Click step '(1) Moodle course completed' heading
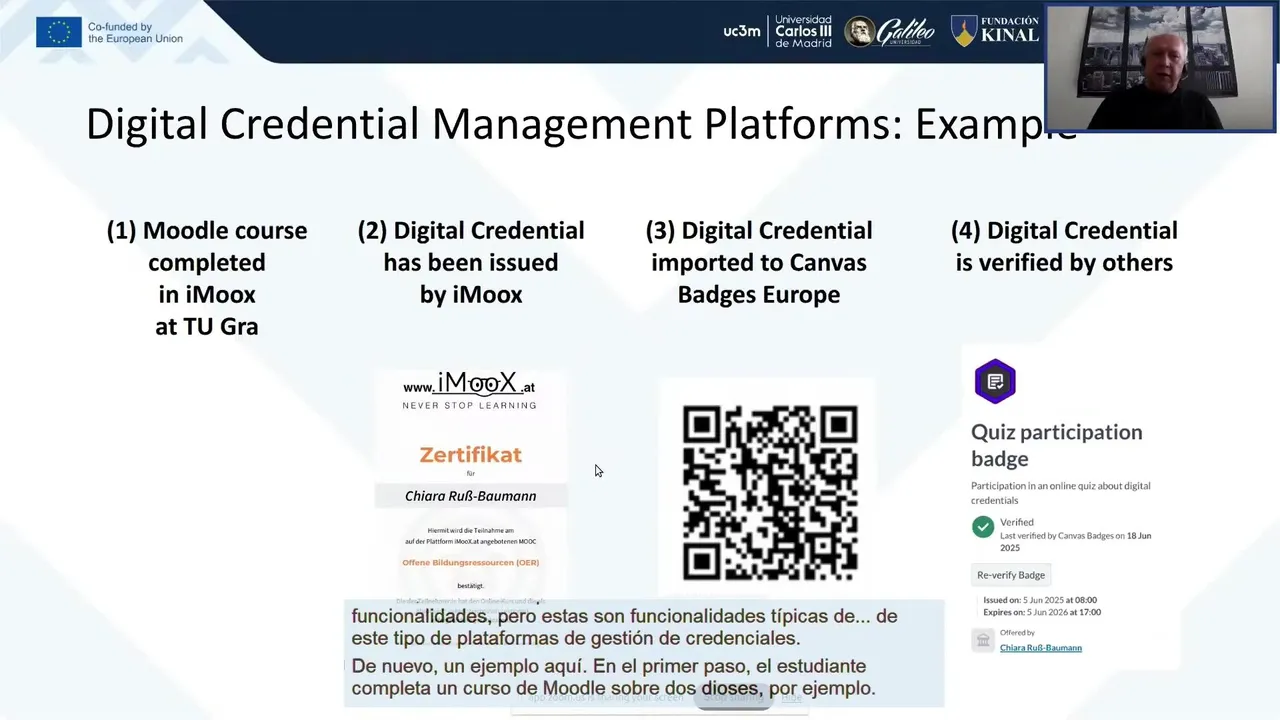Screen dimensions: 1280x720 [207, 278]
